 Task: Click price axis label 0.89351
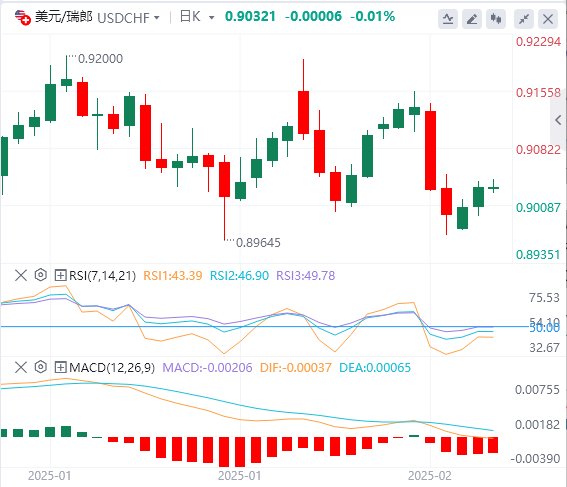tap(538, 255)
